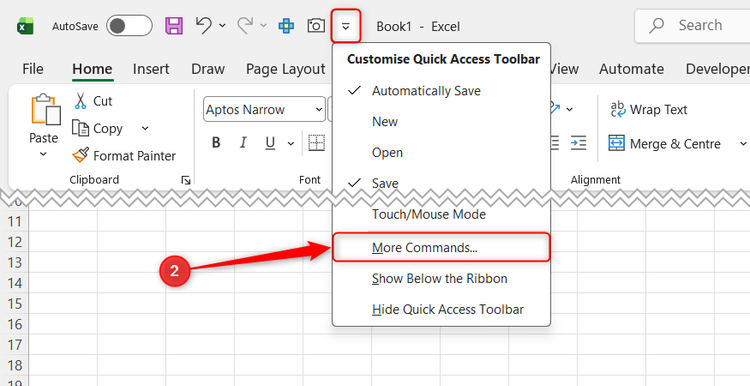Image resolution: width=750 pixels, height=386 pixels.
Task: Click the Customise Quick Access Toolbar arrow
Action: pos(345,26)
